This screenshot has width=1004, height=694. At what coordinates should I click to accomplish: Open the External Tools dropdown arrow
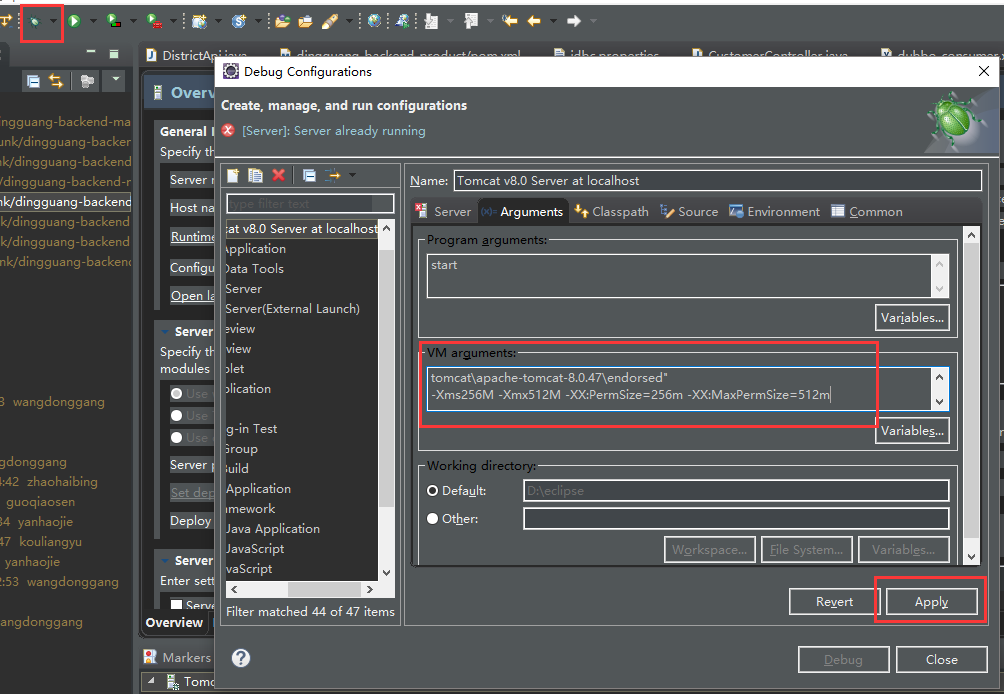click(173, 22)
